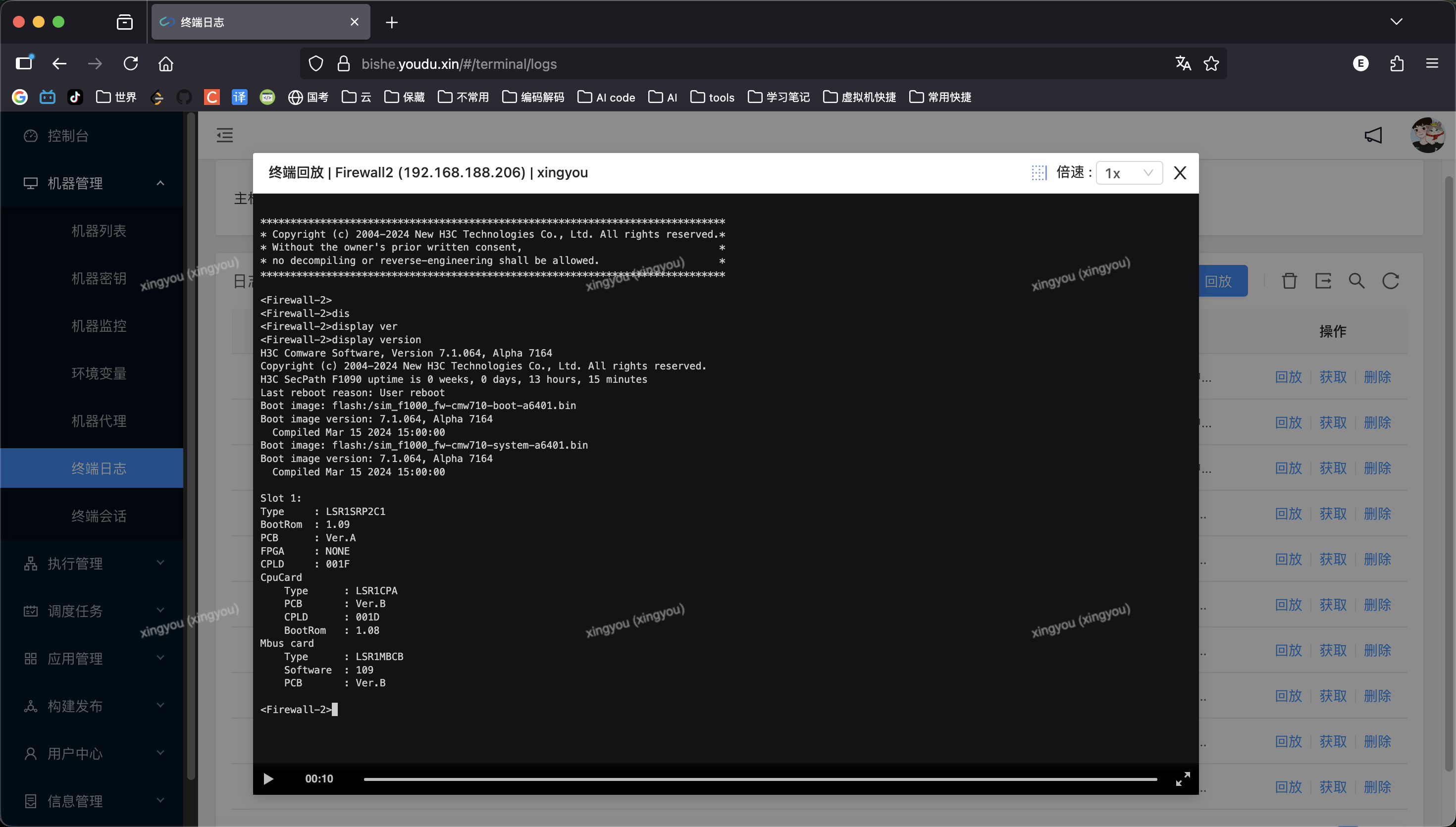Open the announcement megaphone icon
This screenshot has width=1456, height=827.
pos(1372,135)
